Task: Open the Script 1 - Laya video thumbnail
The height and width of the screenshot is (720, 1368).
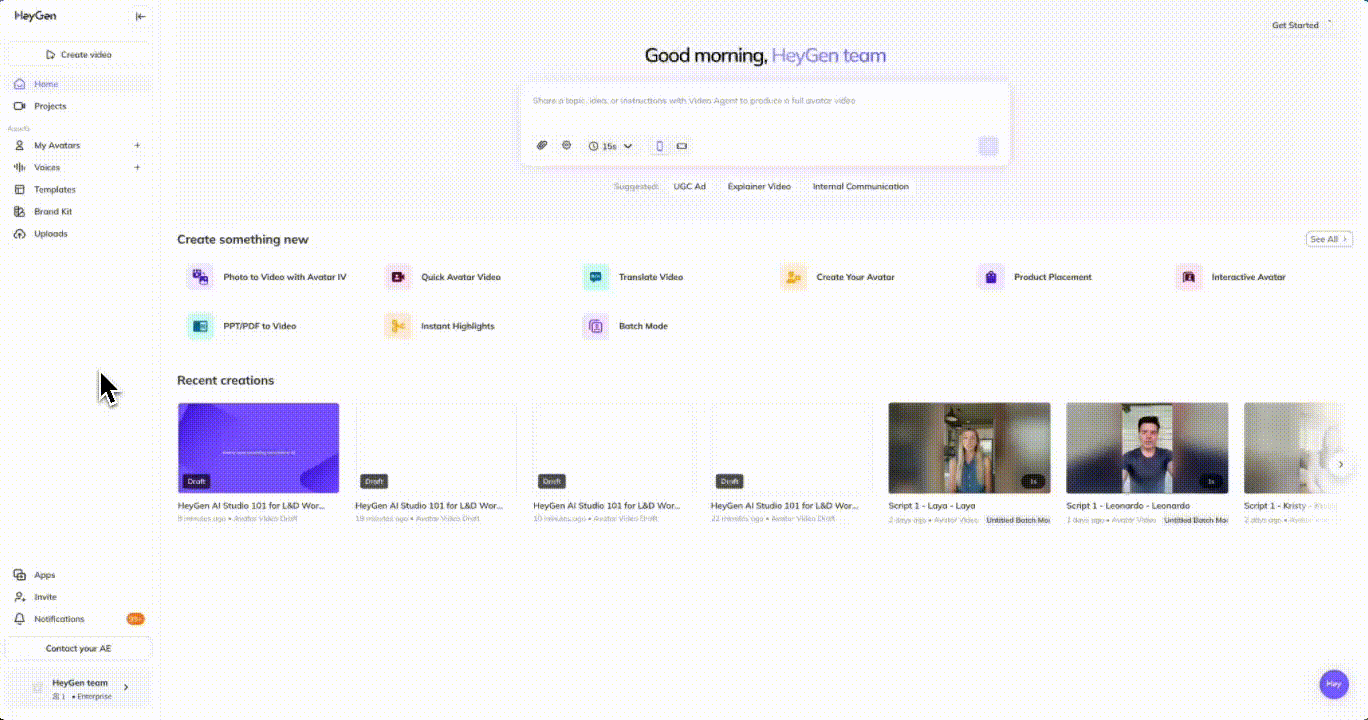Action: point(969,448)
